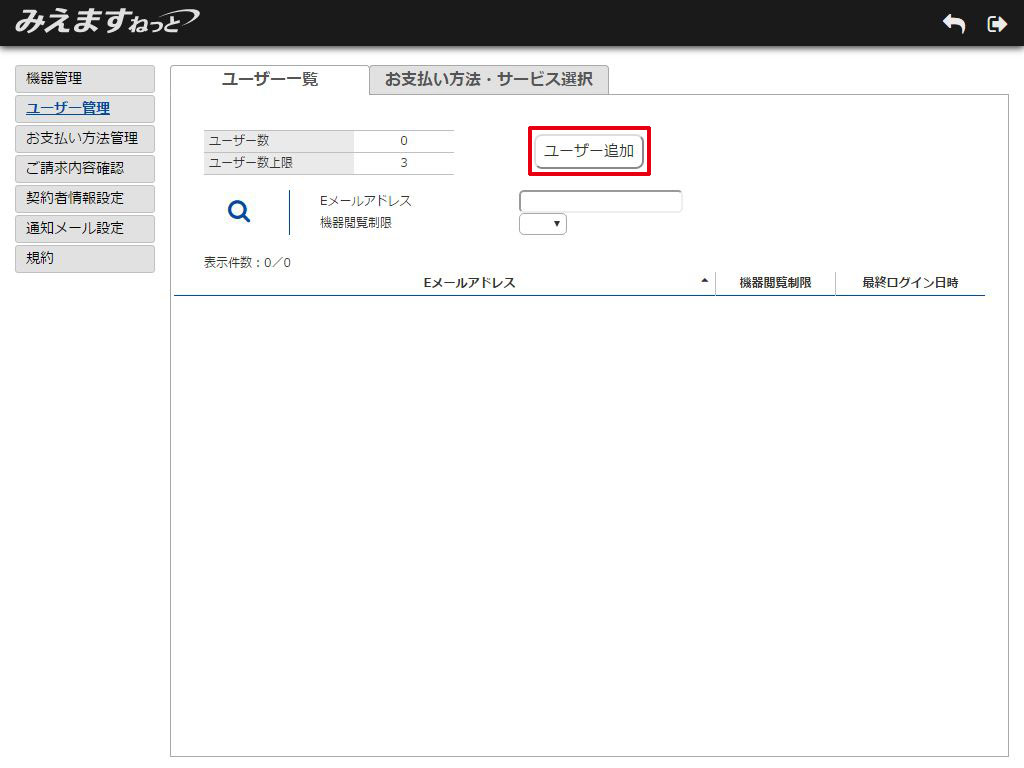Click the Eメールアドレス table column header

[469, 283]
